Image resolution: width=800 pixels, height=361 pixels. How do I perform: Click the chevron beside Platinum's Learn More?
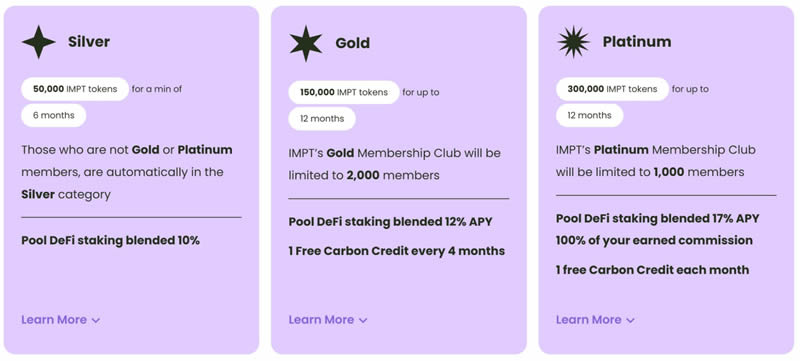631,321
